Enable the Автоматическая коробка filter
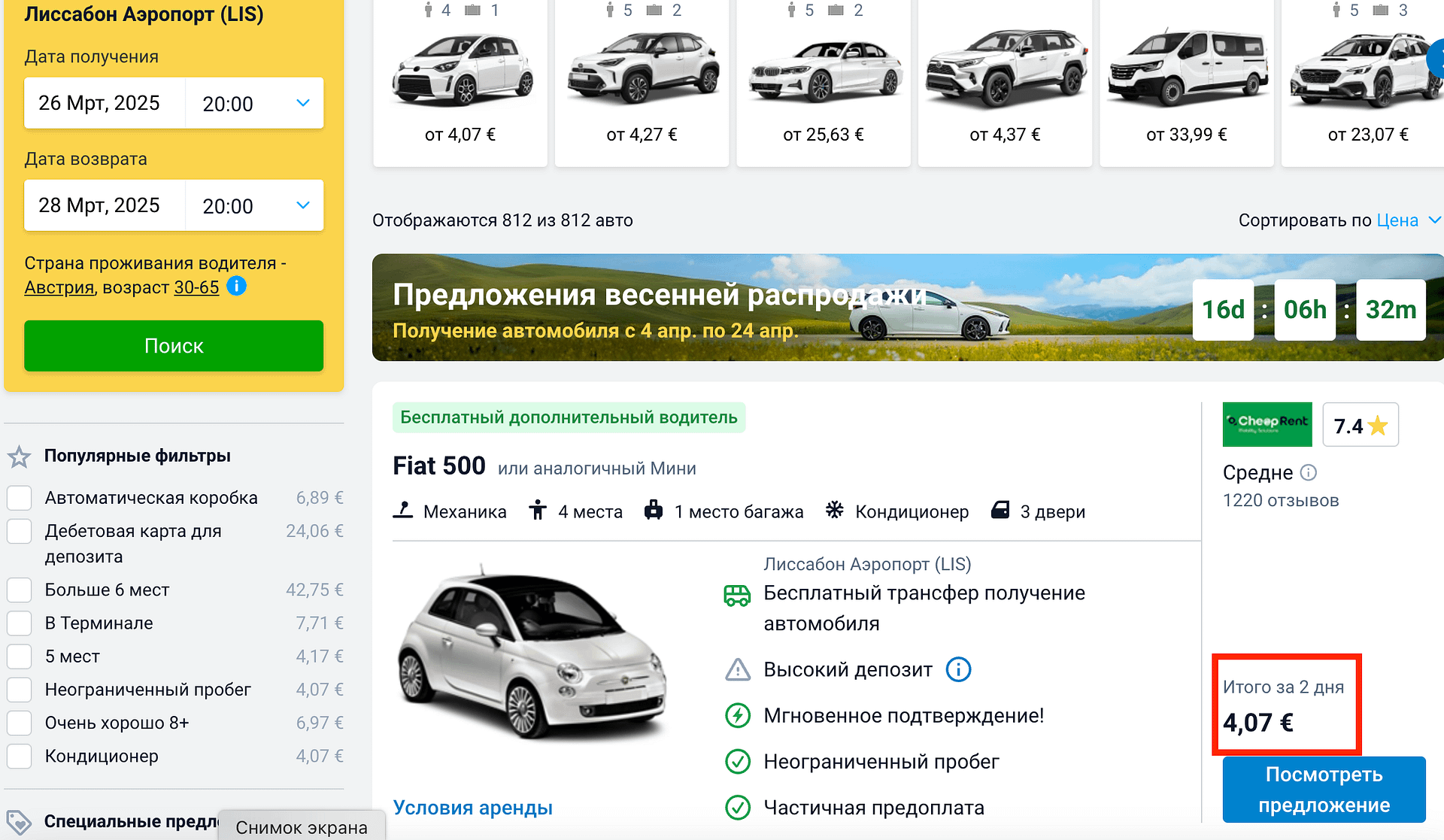Screen dimensions: 1444x840 pyautogui.click(x=20, y=498)
